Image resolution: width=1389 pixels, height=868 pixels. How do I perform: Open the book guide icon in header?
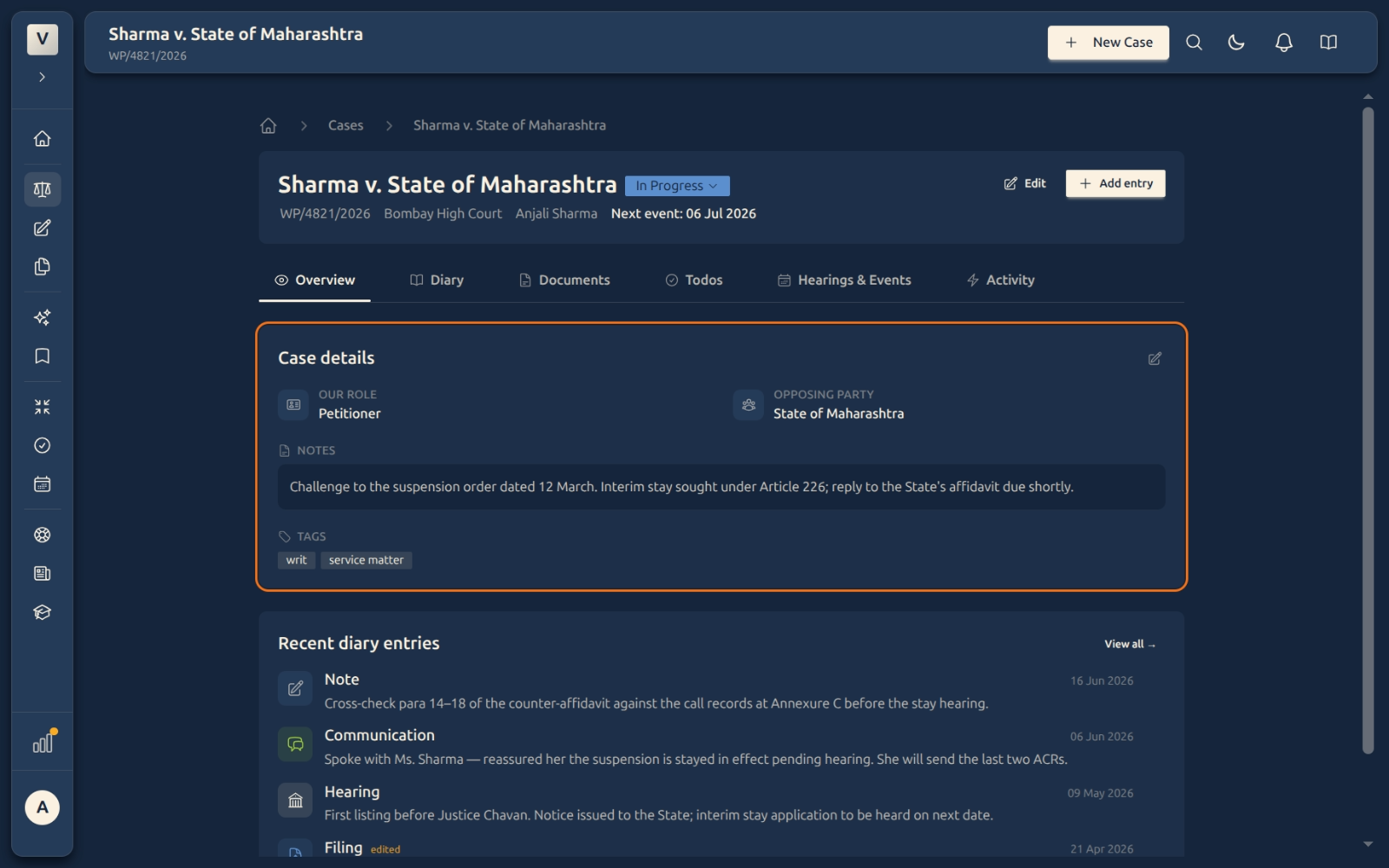(1328, 43)
